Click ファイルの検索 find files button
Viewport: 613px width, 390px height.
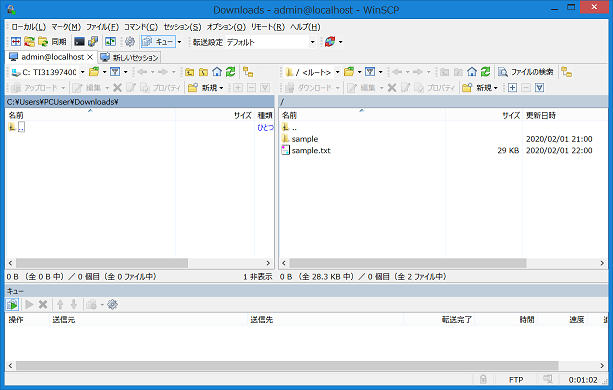[x=526, y=72]
